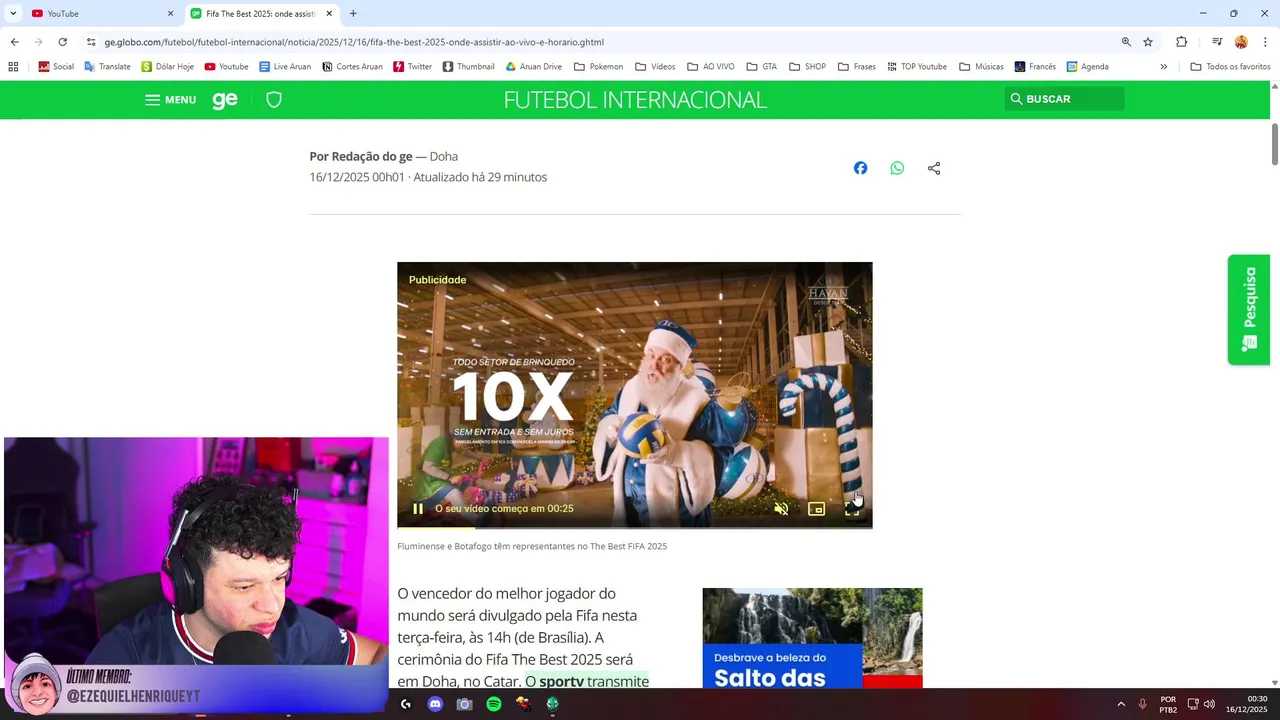This screenshot has height=720, width=1280.
Task: Click the address bar URL
Action: (x=354, y=42)
